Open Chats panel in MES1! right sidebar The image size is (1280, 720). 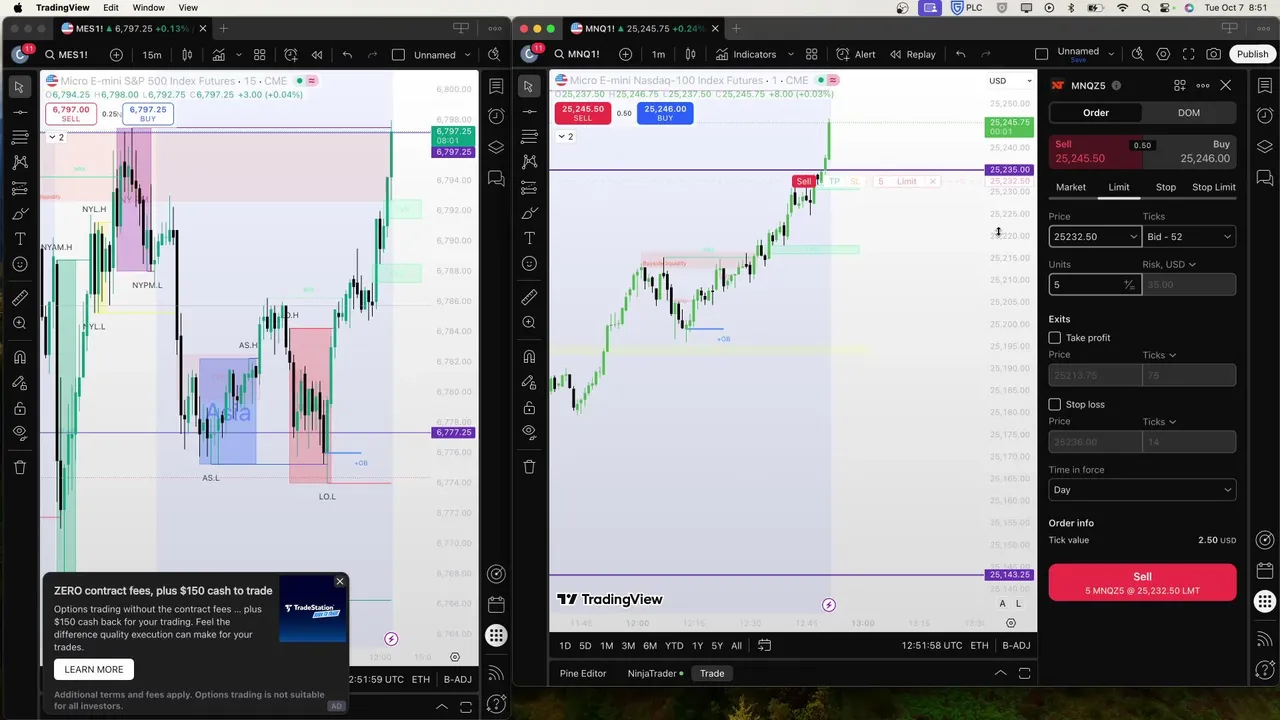496,178
